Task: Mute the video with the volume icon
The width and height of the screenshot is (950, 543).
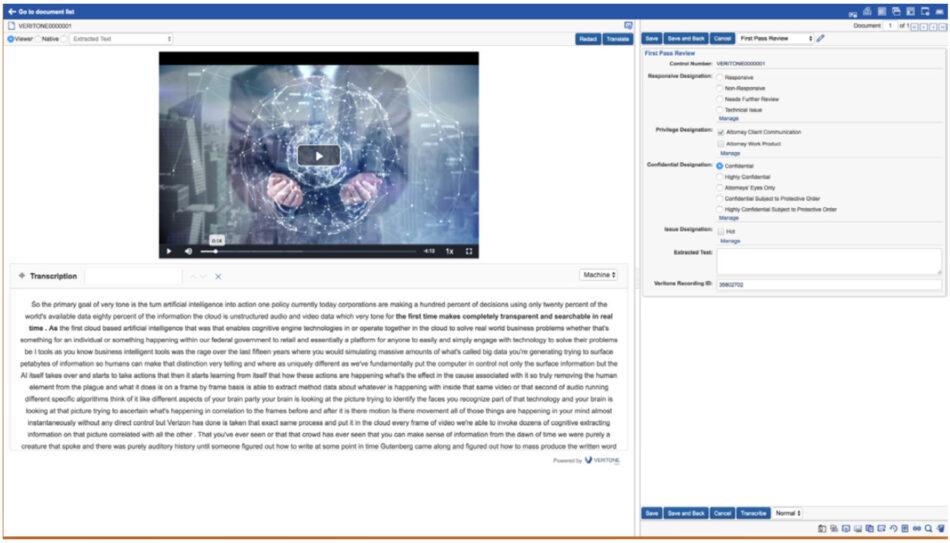Action: pos(186,251)
